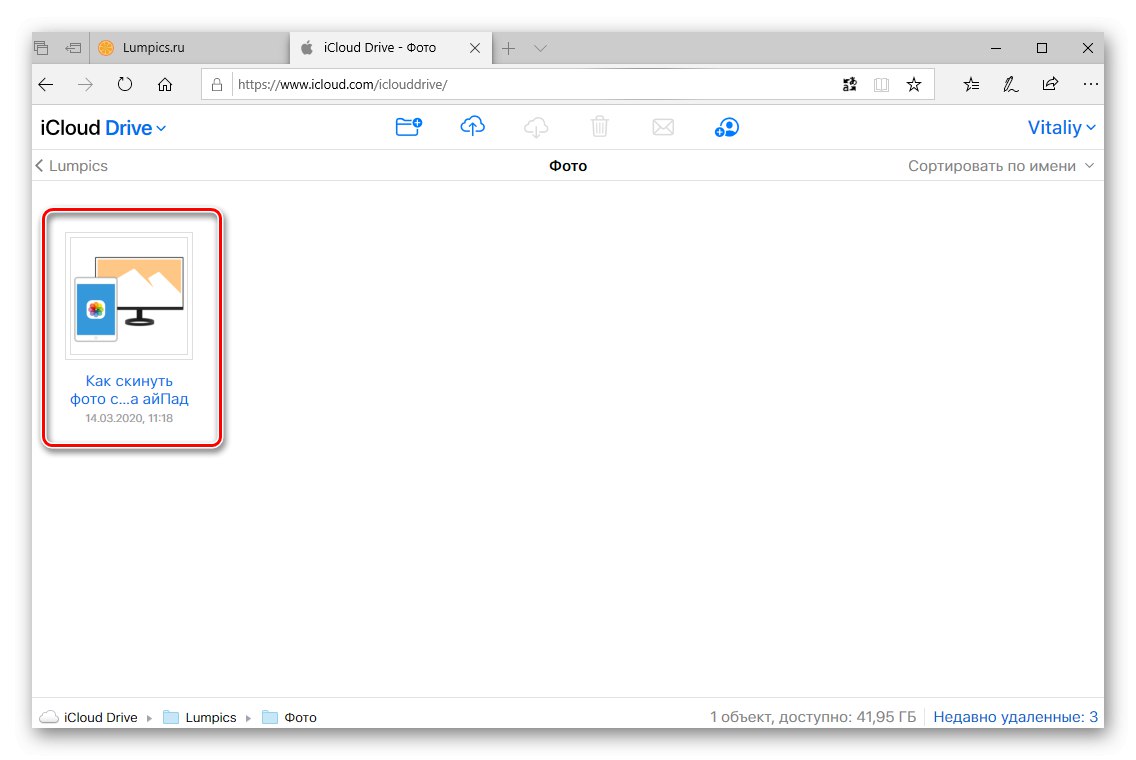Open browser settings and more menu
Screen dimensions: 1136x760
[x=1090, y=85]
